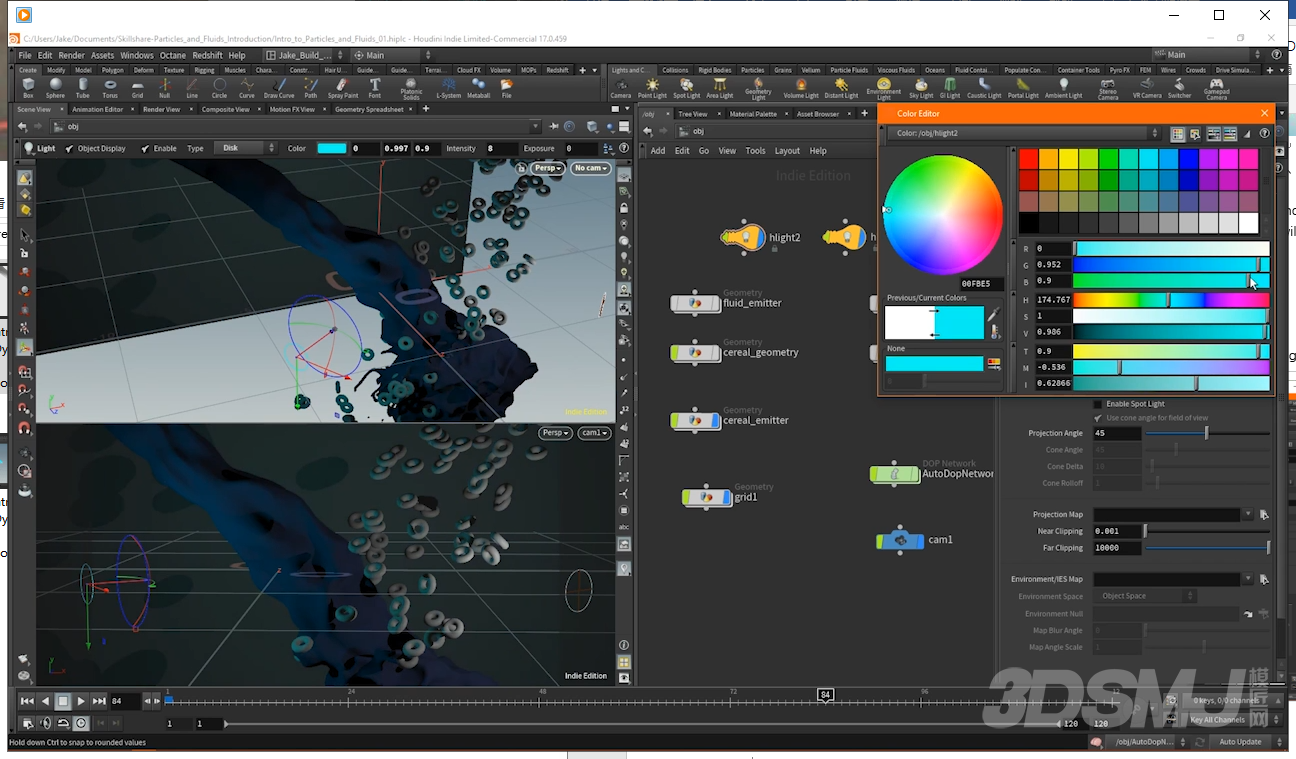Select the Spray Paint shelf tool
Image resolution: width=1296 pixels, height=759 pixels.
click(x=343, y=88)
